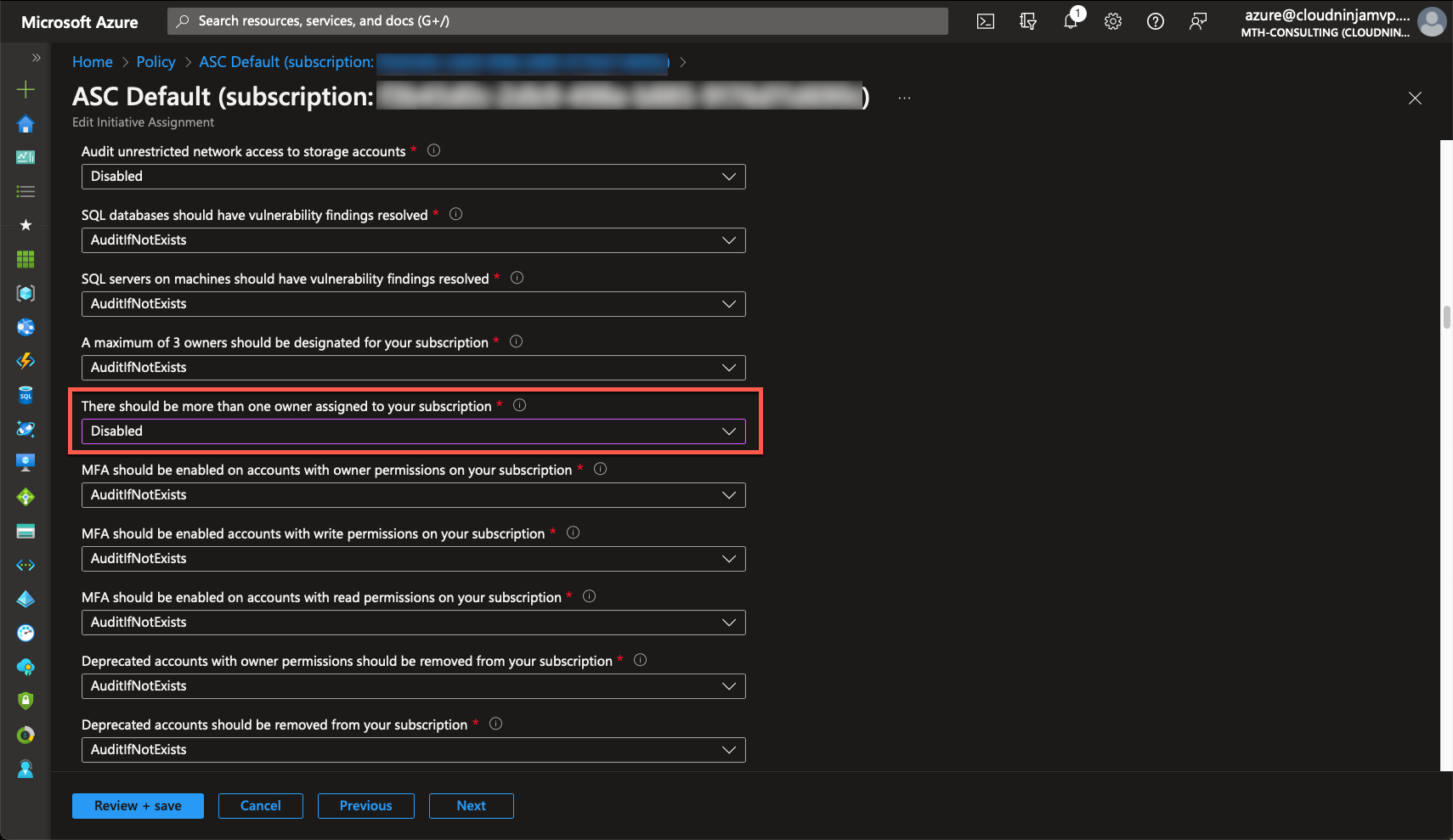
Task: Open the ellipsis menu beside the page title
Action: tap(904, 98)
